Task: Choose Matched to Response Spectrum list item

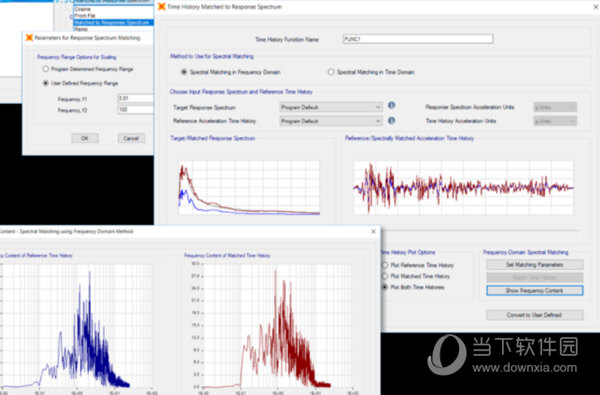Action: pyautogui.click(x=113, y=23)
